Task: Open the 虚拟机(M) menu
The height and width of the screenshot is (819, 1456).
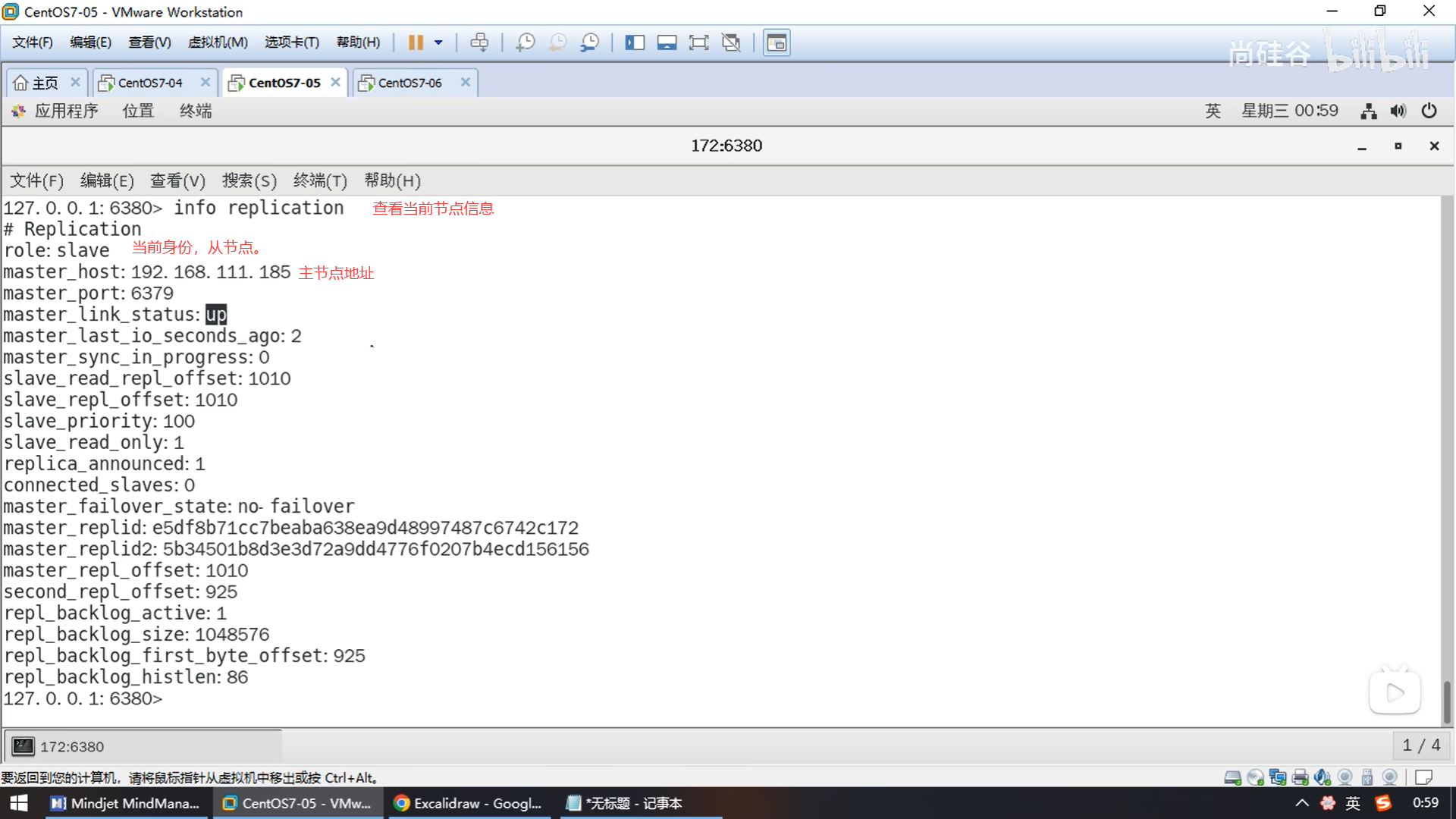Action: 218,42
